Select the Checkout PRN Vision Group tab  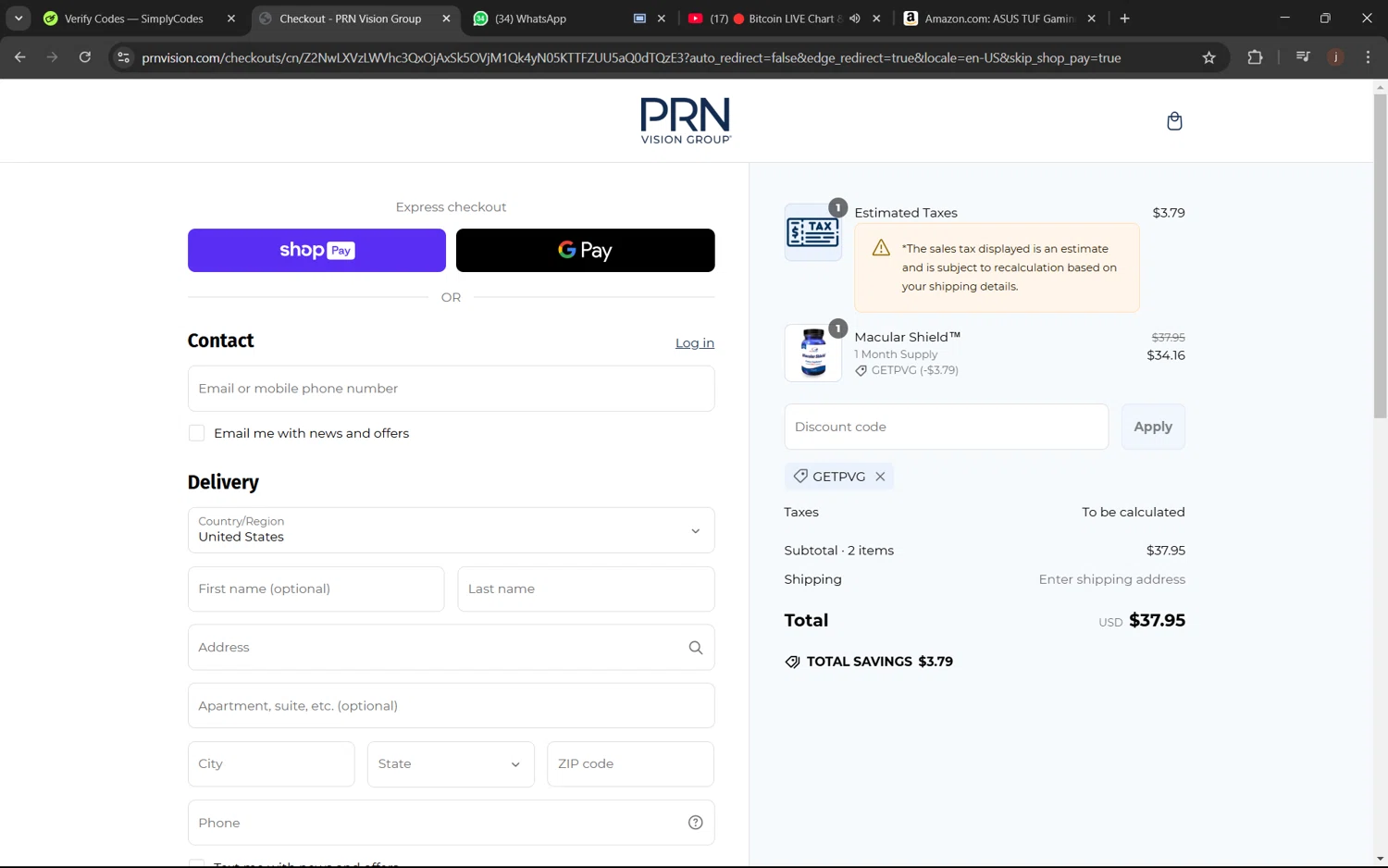[x=349, y=19]
